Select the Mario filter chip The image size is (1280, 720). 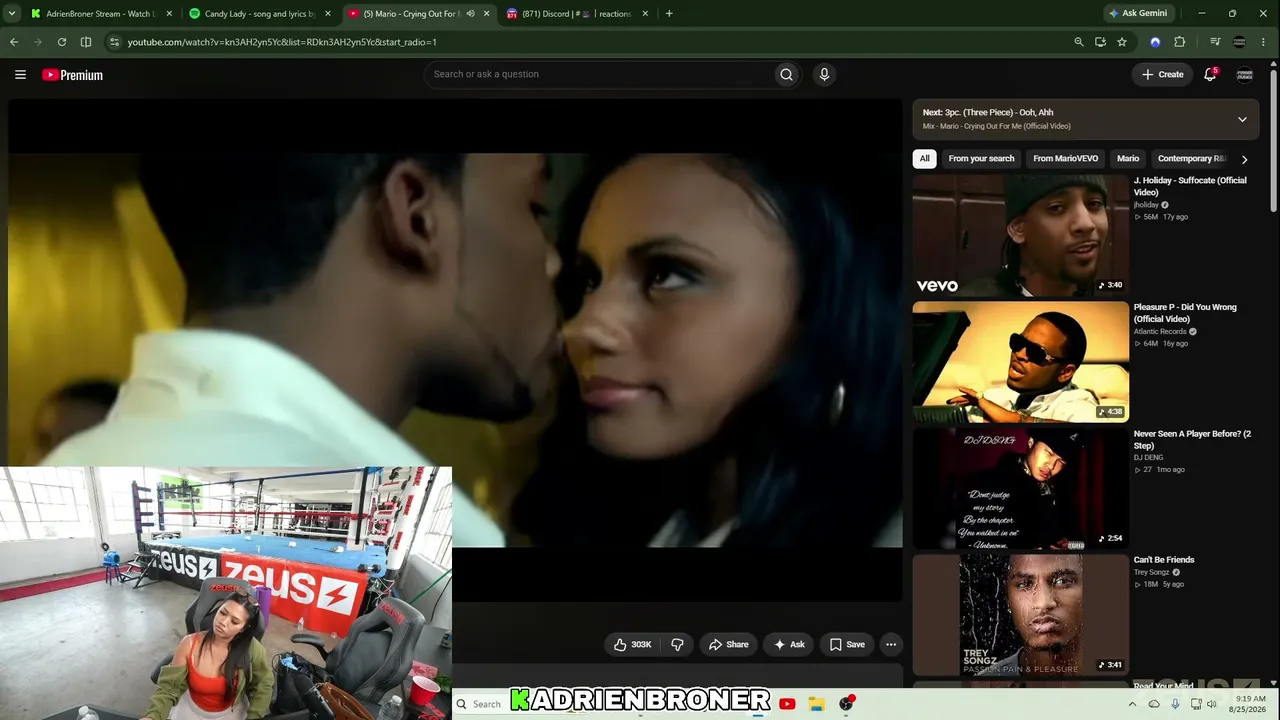(1128, 159)
